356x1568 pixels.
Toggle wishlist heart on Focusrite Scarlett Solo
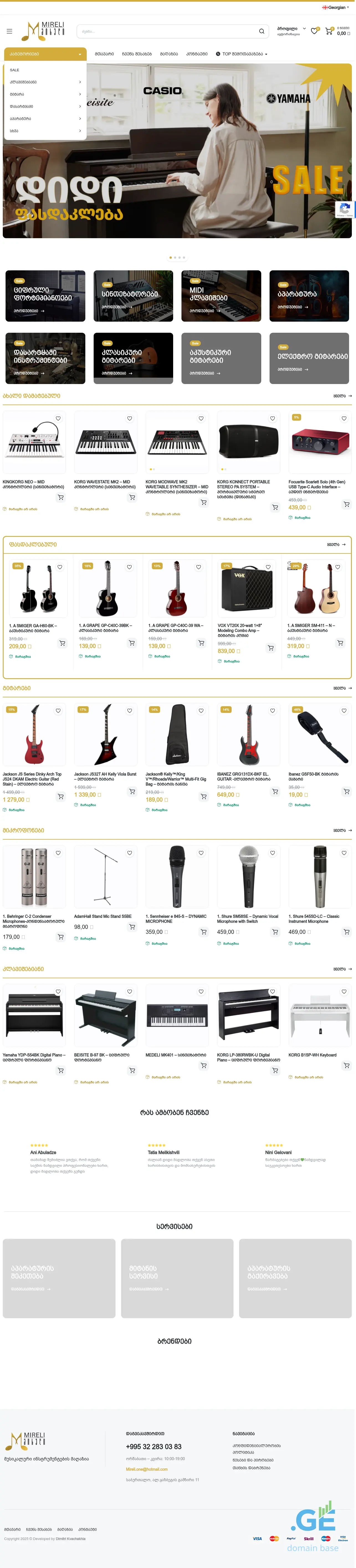pos(344,418)
